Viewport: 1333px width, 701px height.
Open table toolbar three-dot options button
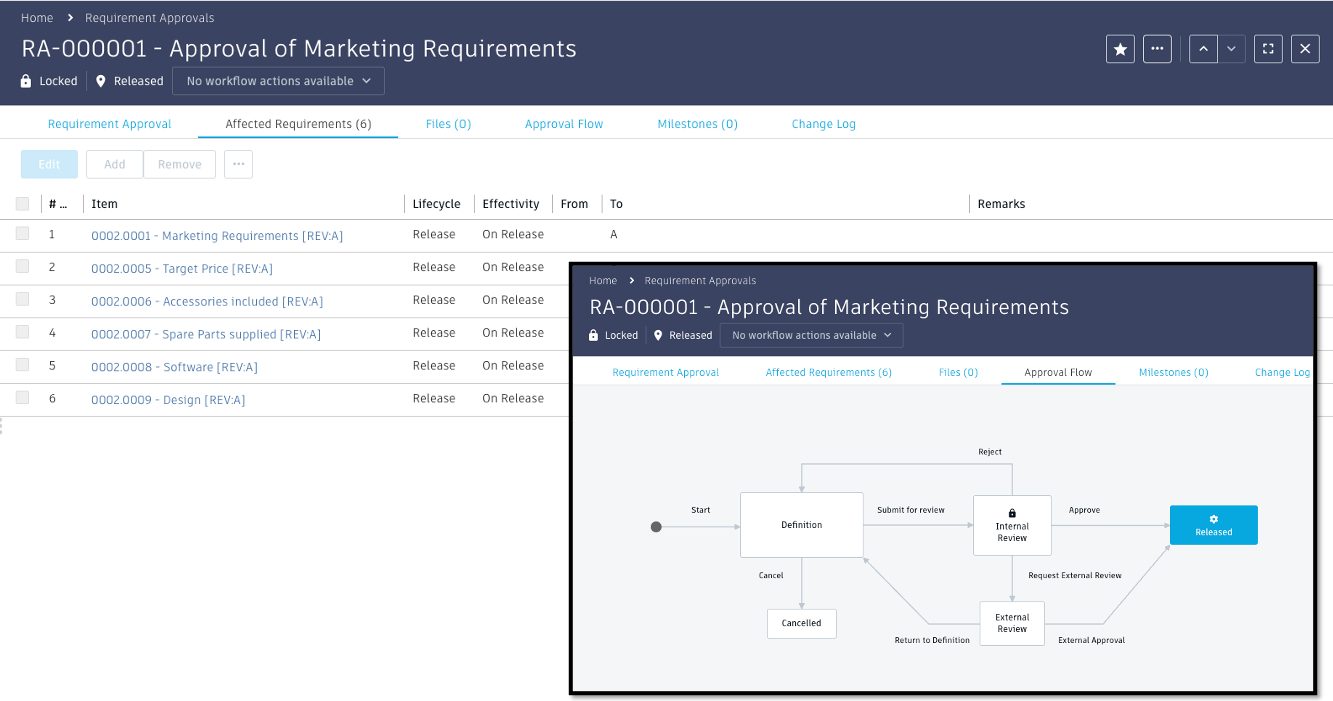tap(238, 164)
